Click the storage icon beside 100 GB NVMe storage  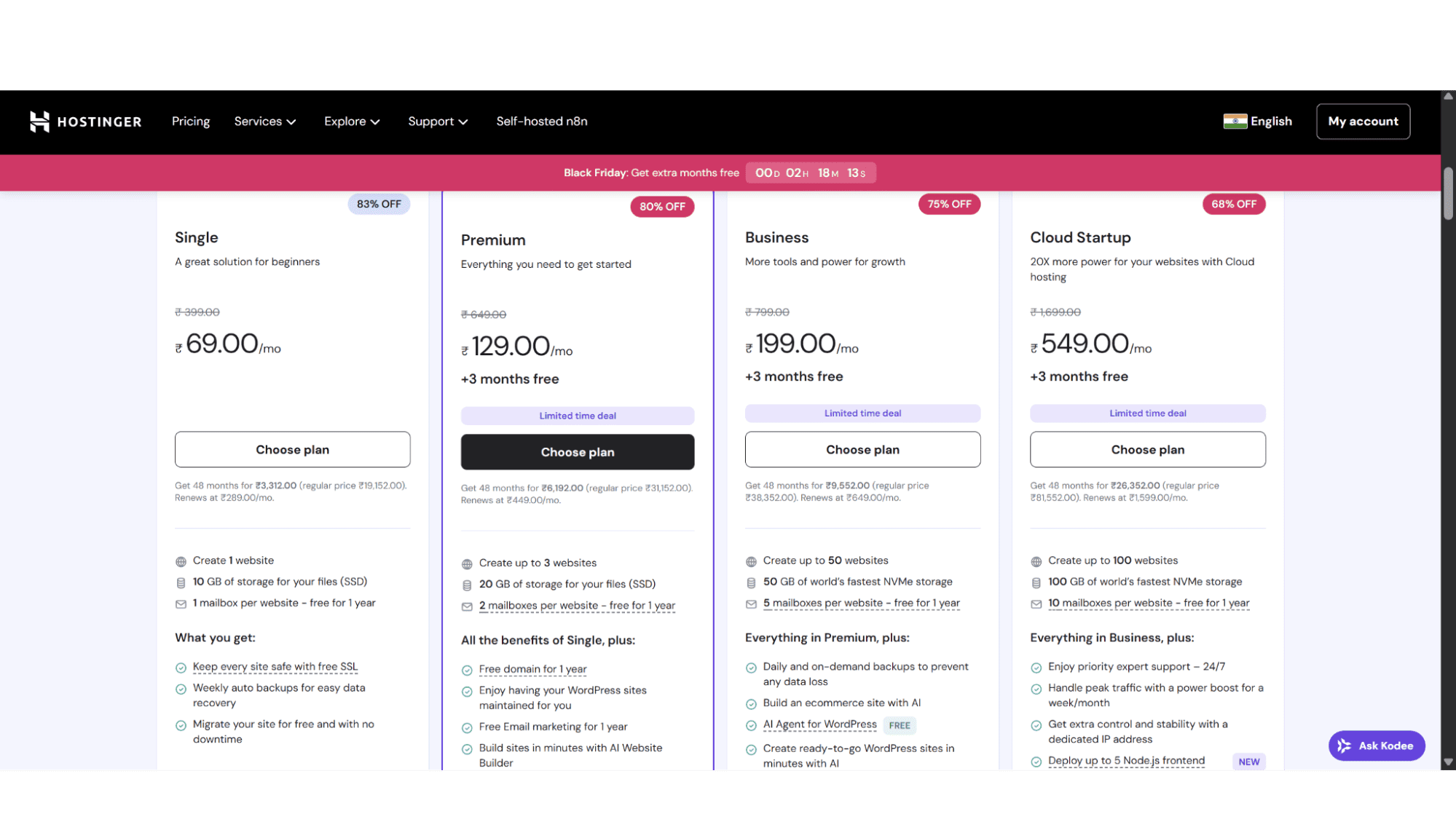tap(1036, 582)
